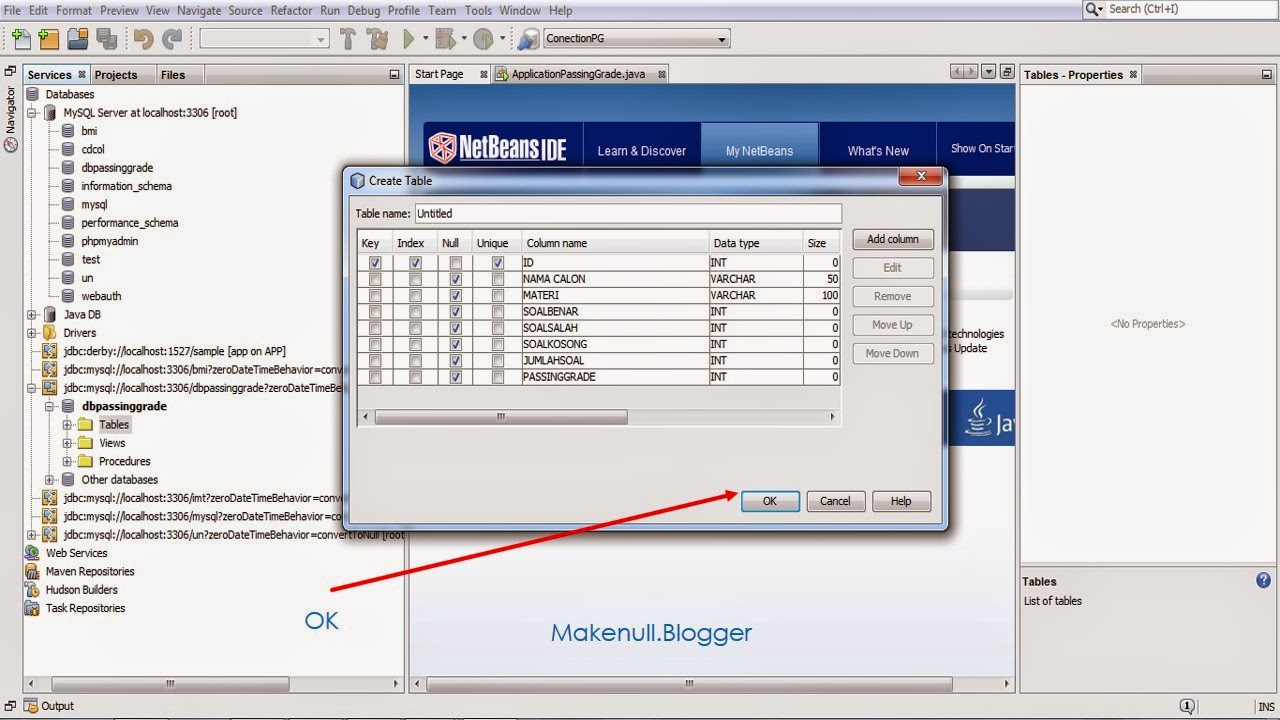Minimize the Services panel window group
1280x720 pixels.
tap(394, 75)
